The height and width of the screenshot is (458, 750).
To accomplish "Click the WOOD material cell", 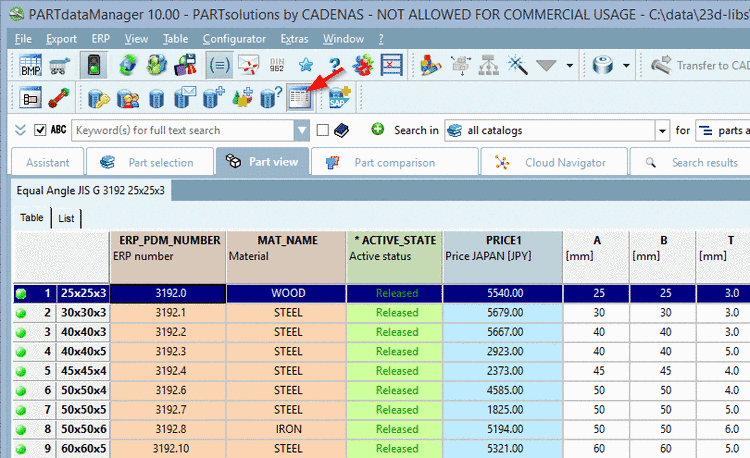I will point(287,293).
